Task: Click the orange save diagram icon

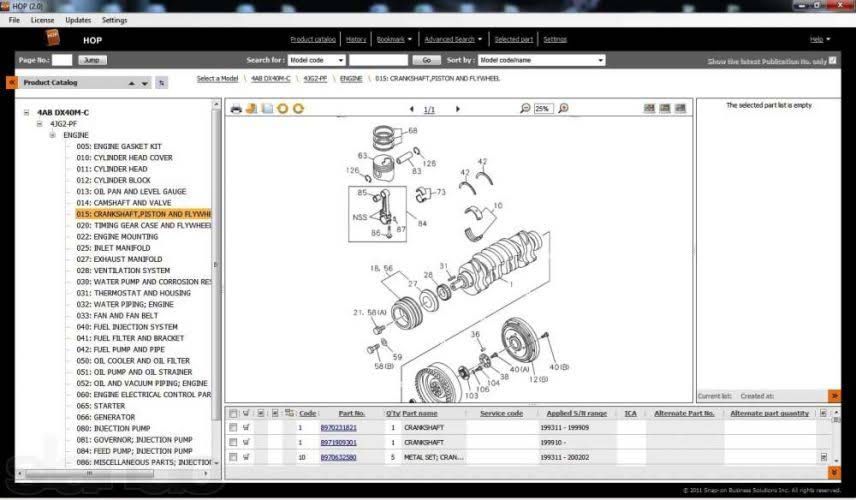Action: pyautogui.click(x=251, y=109)
